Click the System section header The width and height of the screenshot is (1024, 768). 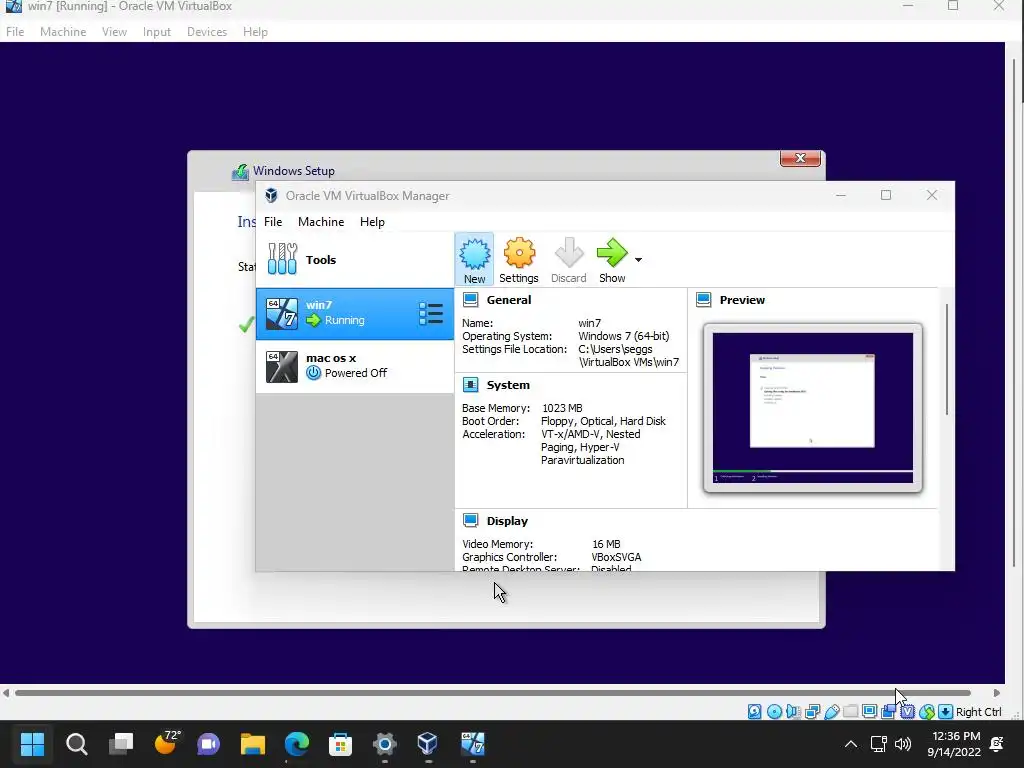[x=507, y=385]
